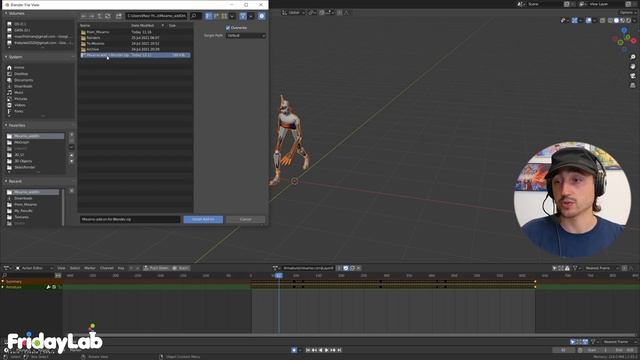The width and height of the screenshot is (640, 360).
Task: Open the dope sheet Select menu
Action: [75, 268]
